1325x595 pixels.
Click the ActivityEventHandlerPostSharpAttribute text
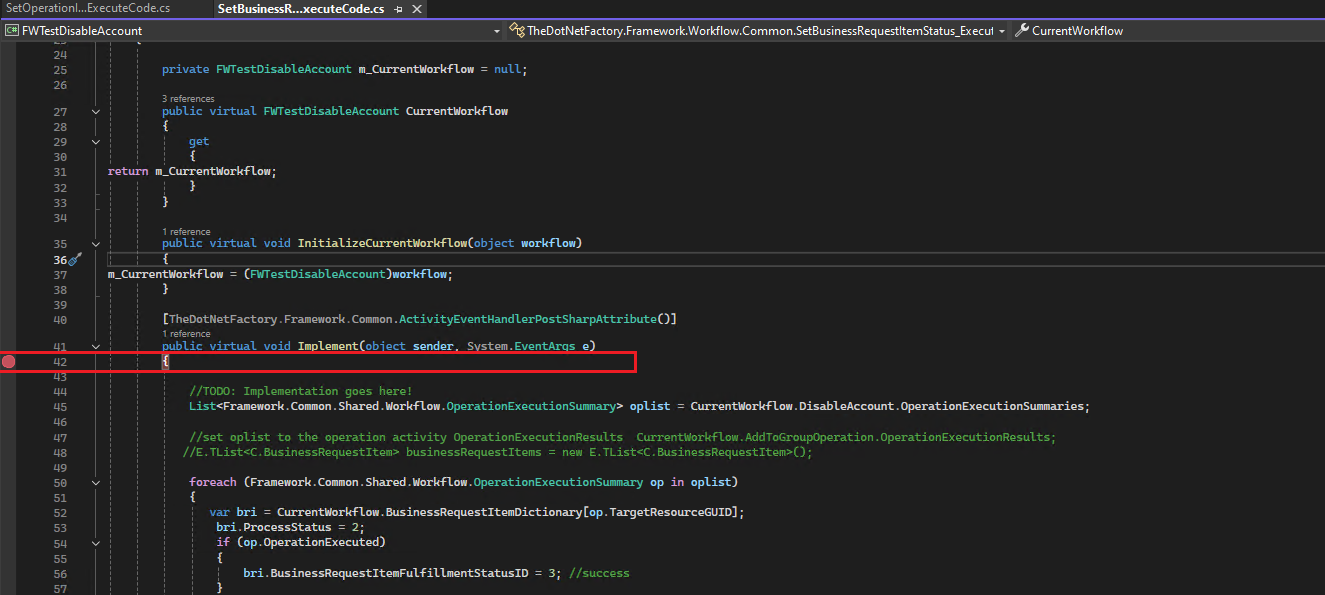[528, 319]
